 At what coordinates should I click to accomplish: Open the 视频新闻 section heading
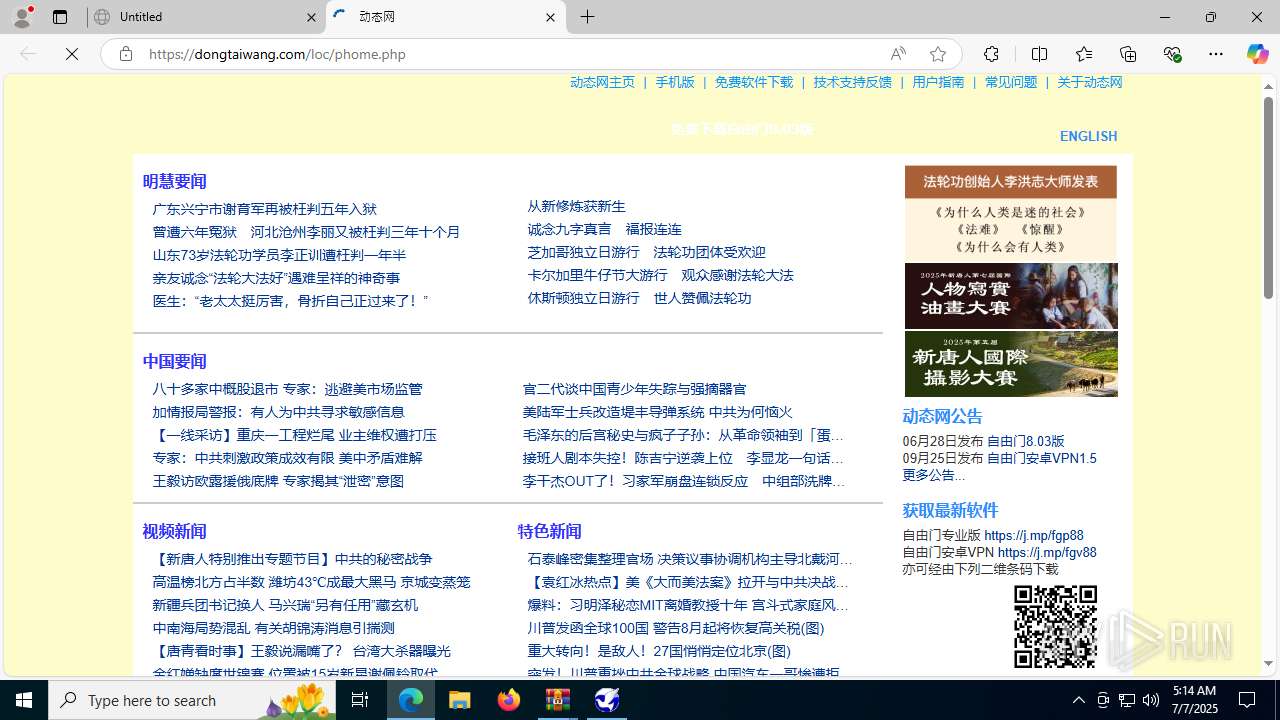174,531
